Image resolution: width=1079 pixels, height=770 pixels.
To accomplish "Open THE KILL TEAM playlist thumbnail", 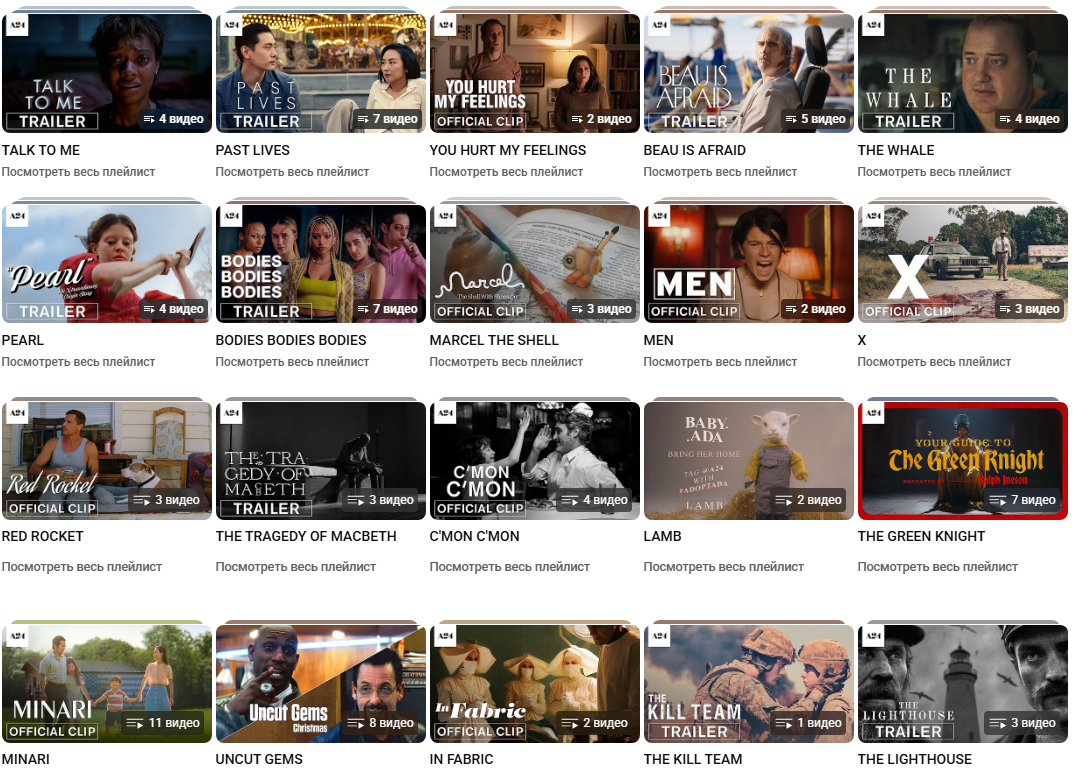I will click(x=749, y=683).
